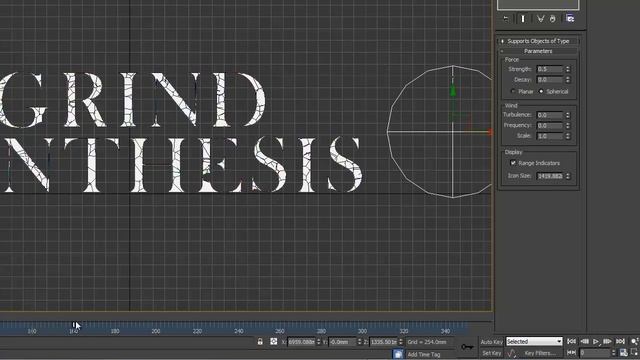Click the Frequency value field

[x=550, y=126]
